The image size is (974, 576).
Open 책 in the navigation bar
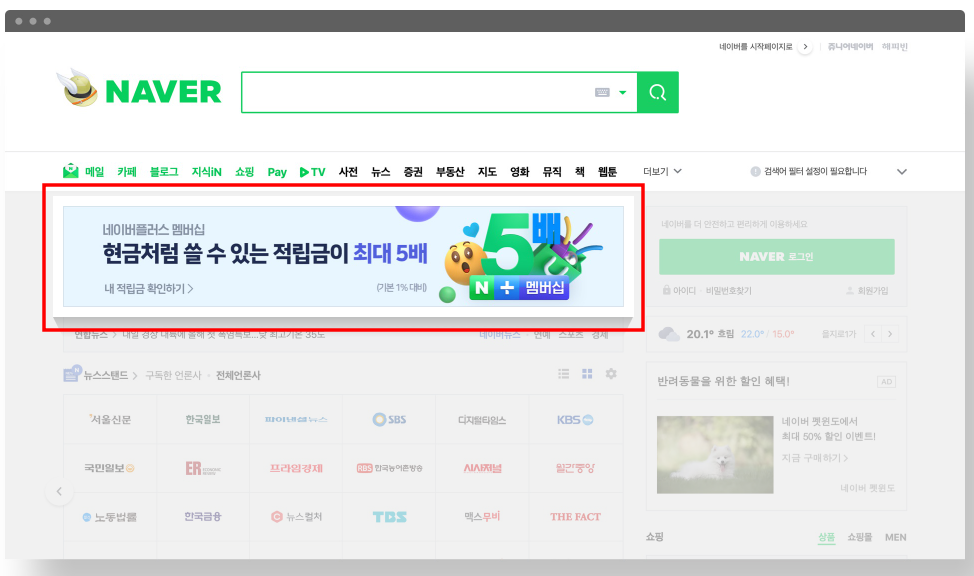click(580, 171)
